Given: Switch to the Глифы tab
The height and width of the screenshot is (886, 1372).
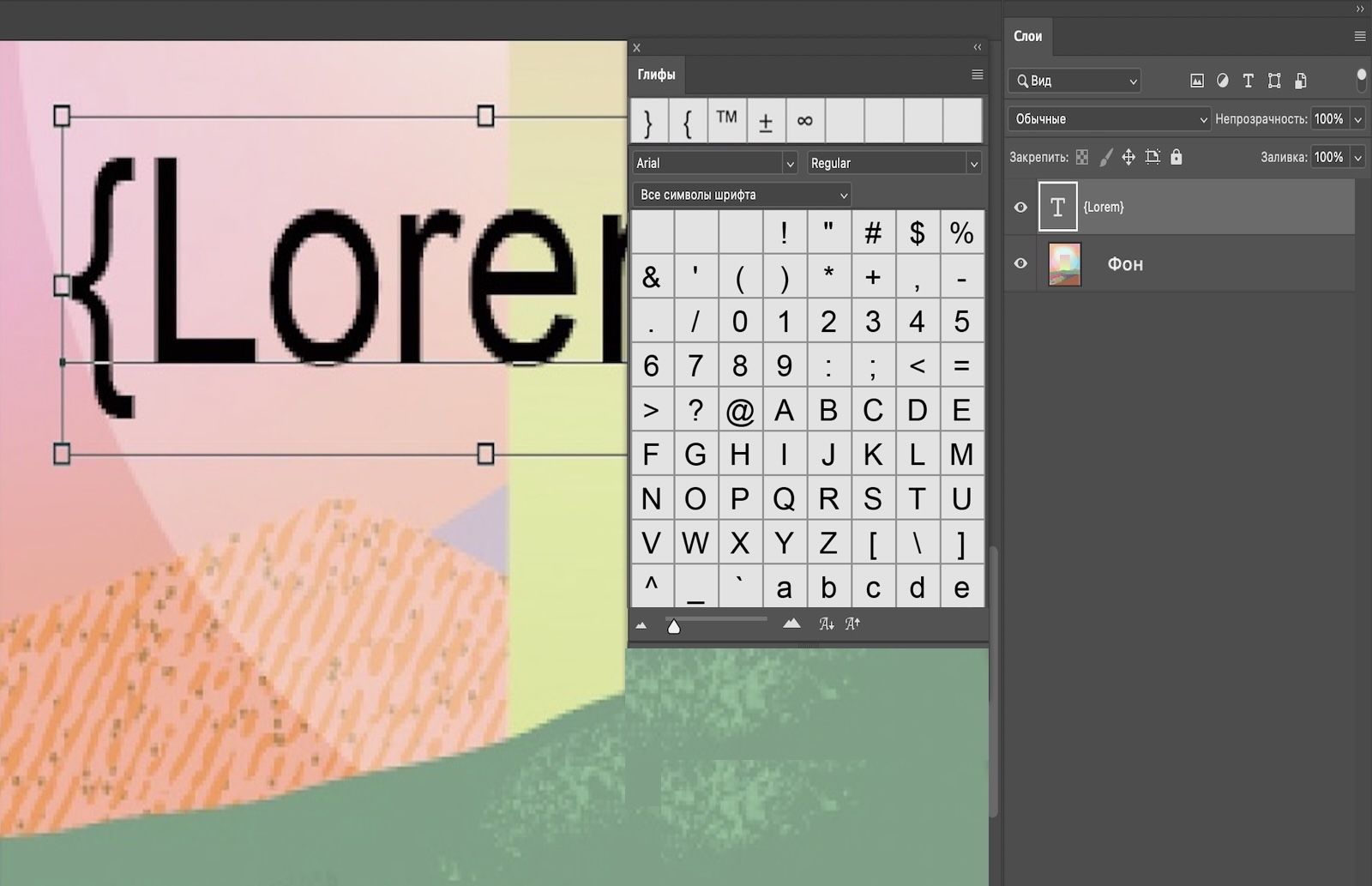Looking at the screenshot, I should [x=656, y=75].
